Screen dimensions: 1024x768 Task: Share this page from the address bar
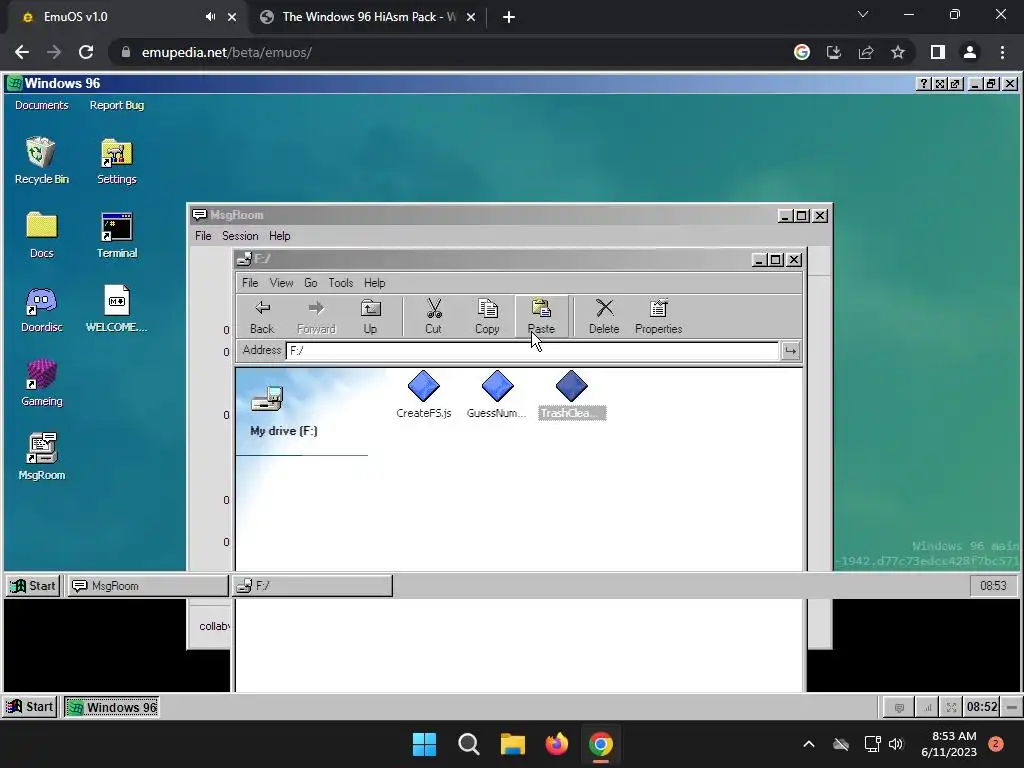(866, 52)
